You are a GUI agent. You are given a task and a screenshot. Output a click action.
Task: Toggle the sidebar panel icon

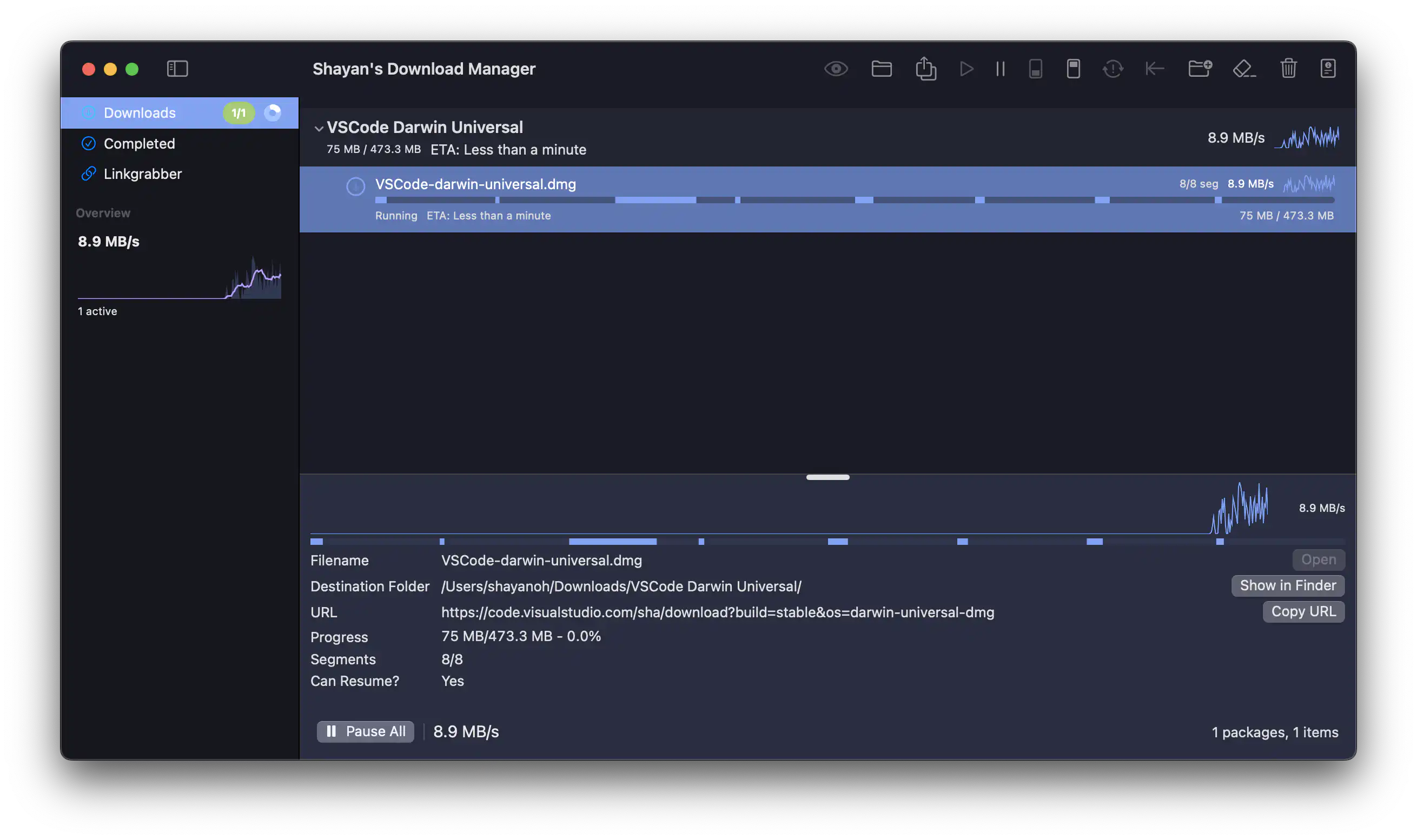pyautogui.click(x=177, y=69)
